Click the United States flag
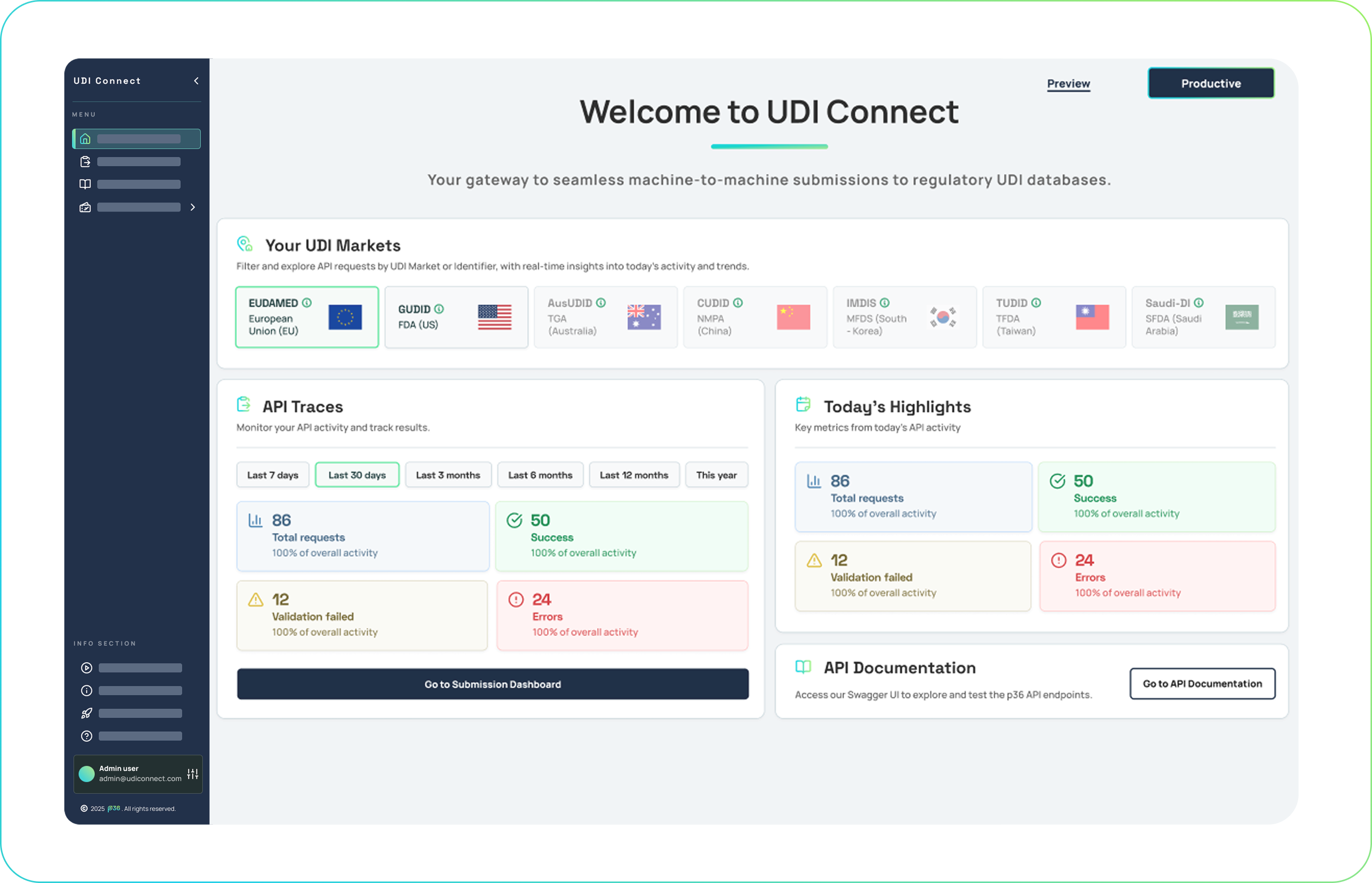The image size is (1372, 883). point(495,317)
